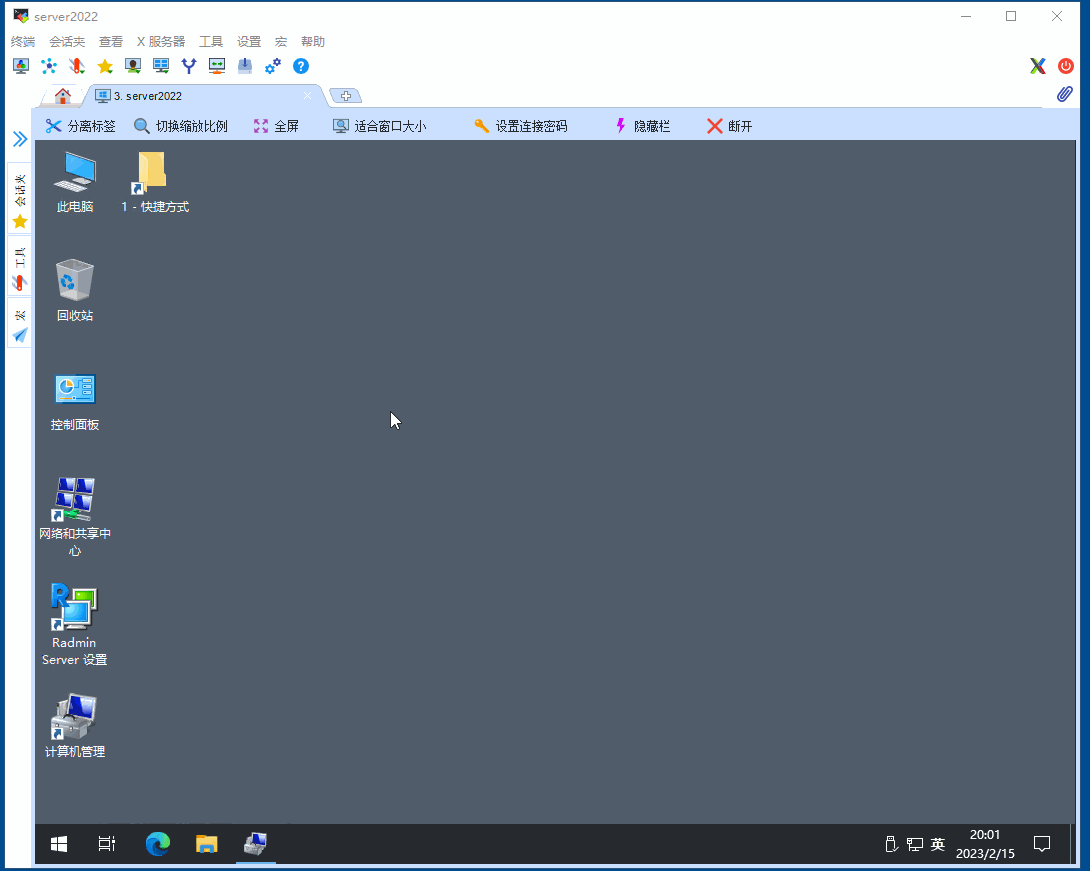
Task: Click the Tunneling monitor-with-arrows toolbar icon
Action: [217, 66]
